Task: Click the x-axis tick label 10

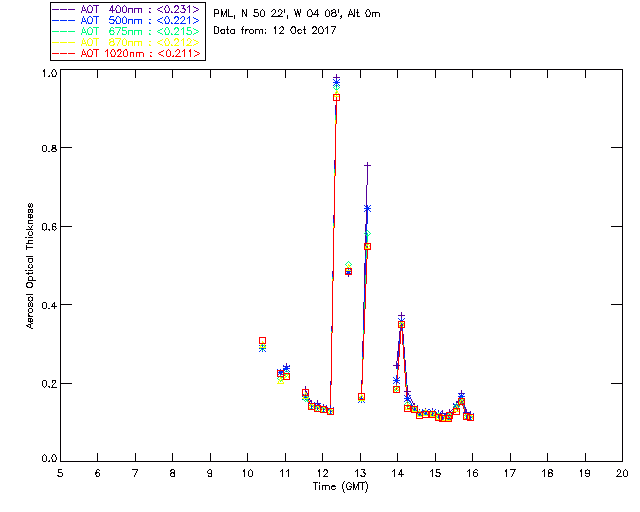Action: (x=247, y=473)
